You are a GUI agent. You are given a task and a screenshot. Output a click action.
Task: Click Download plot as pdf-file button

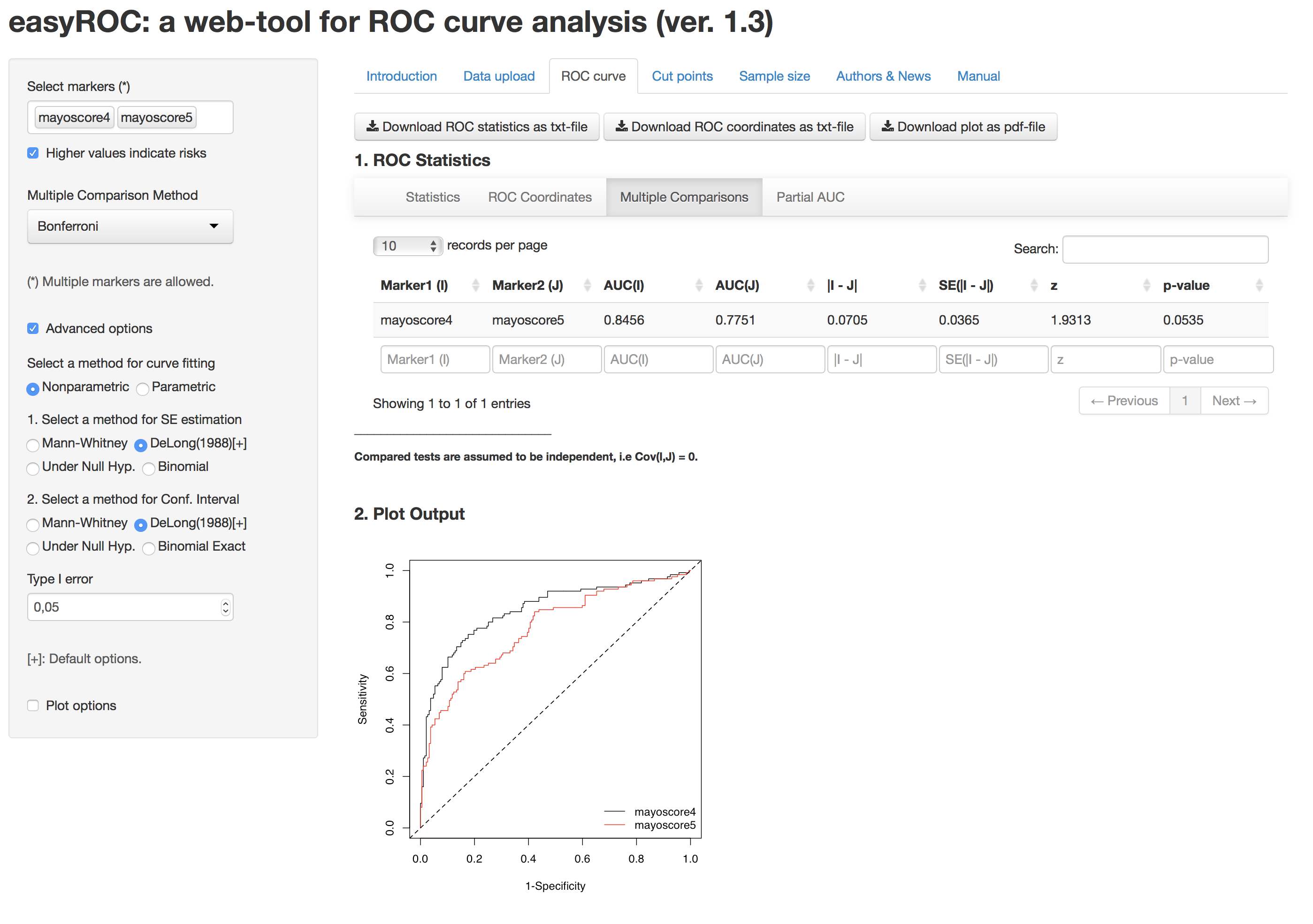pos(963,127)
